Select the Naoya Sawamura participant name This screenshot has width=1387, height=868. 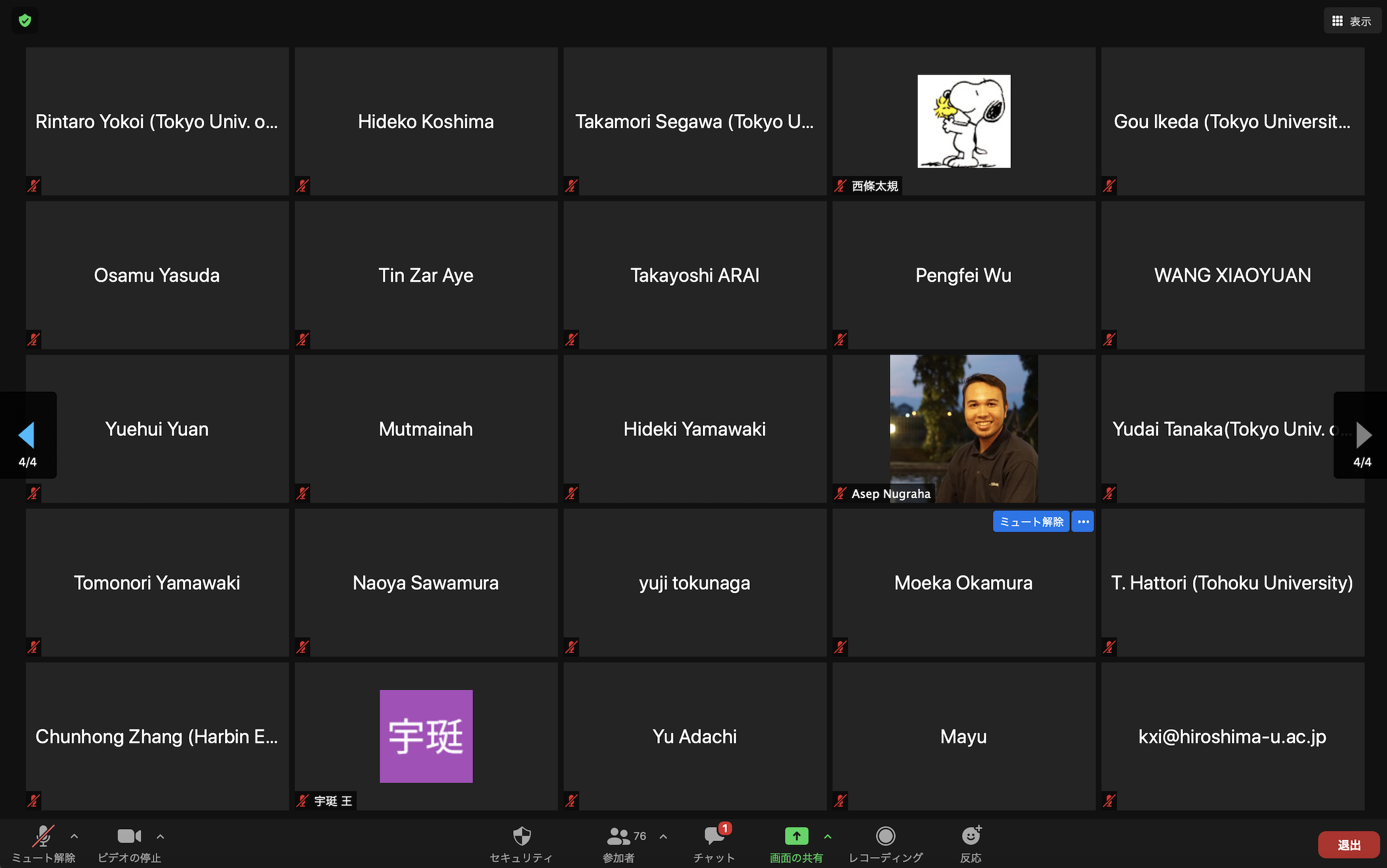pyautogui.click(x=426, y=583)
